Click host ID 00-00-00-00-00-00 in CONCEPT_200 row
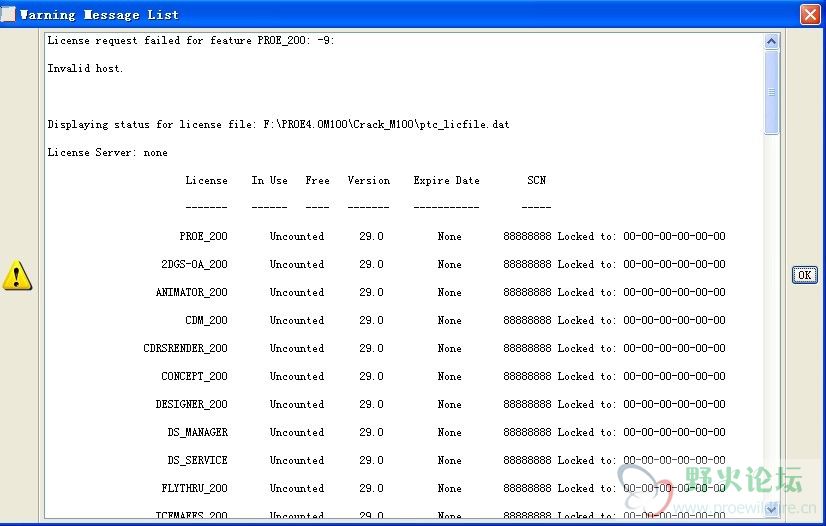 [674, 376]
